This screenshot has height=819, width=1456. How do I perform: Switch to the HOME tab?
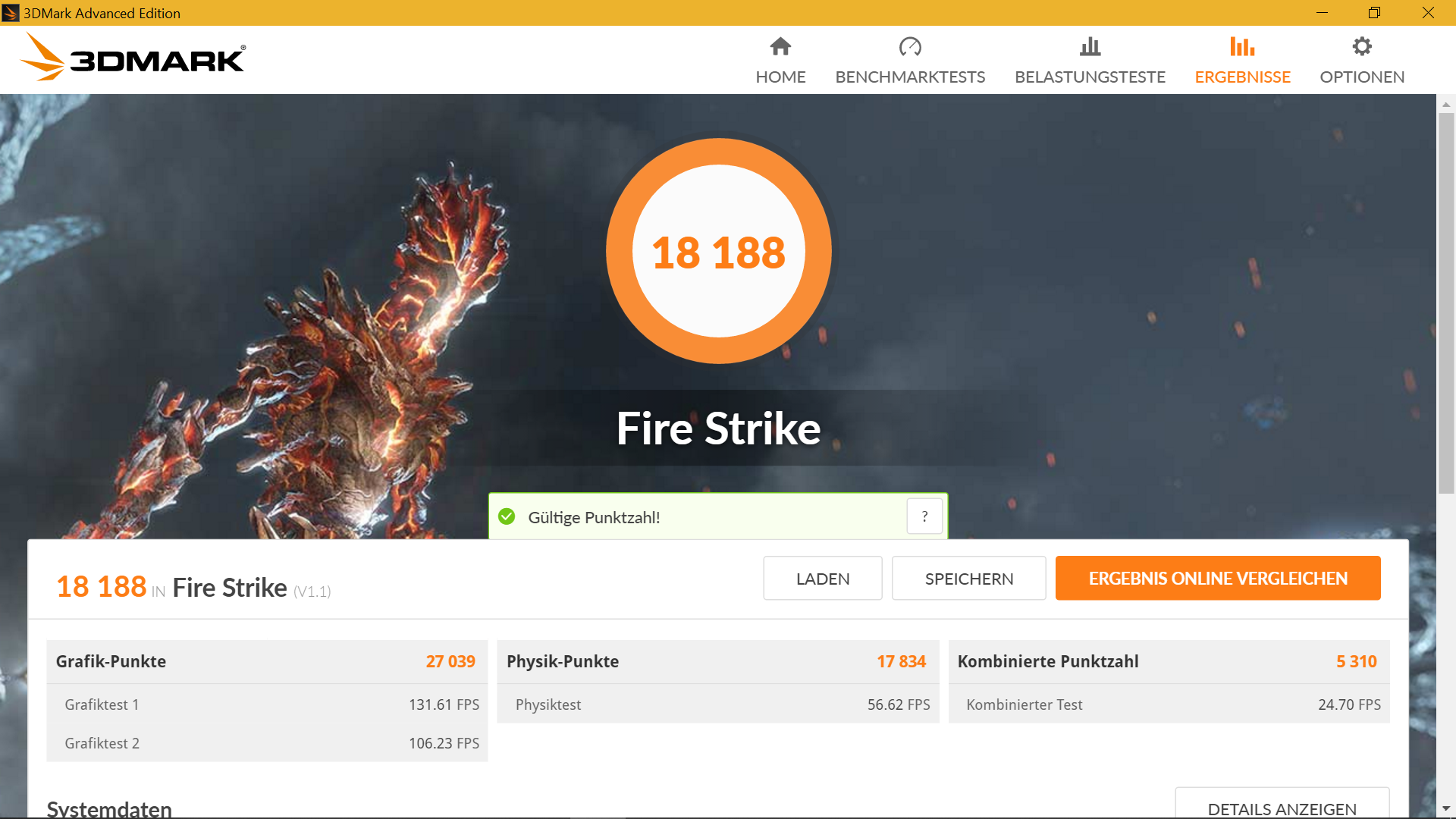(x=780, y=77)
